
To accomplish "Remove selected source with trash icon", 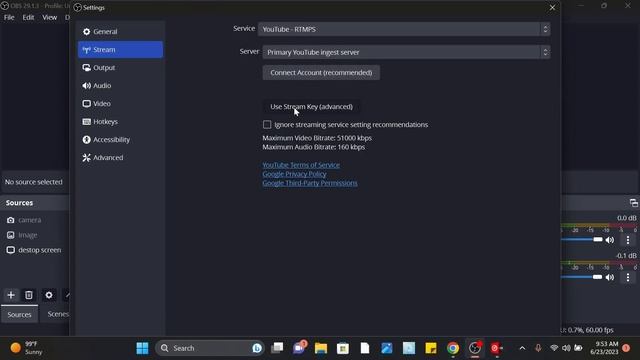I will click(x=29, y=295).
